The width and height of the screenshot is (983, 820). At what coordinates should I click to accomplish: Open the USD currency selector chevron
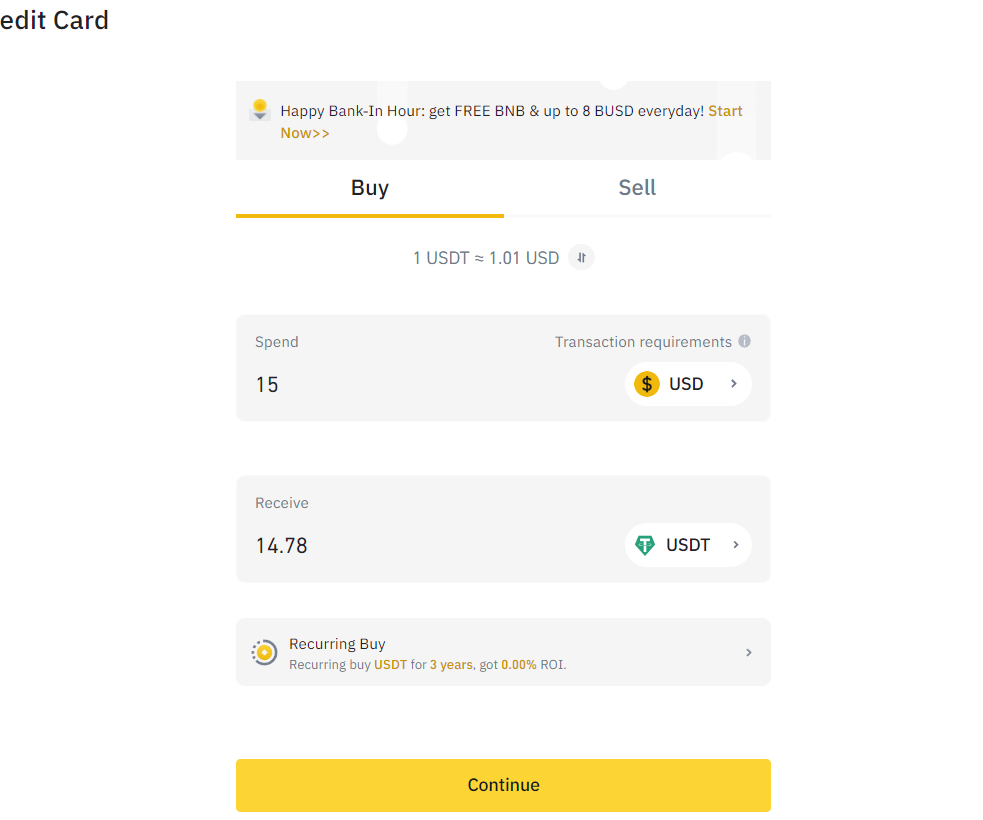[734, 384]
